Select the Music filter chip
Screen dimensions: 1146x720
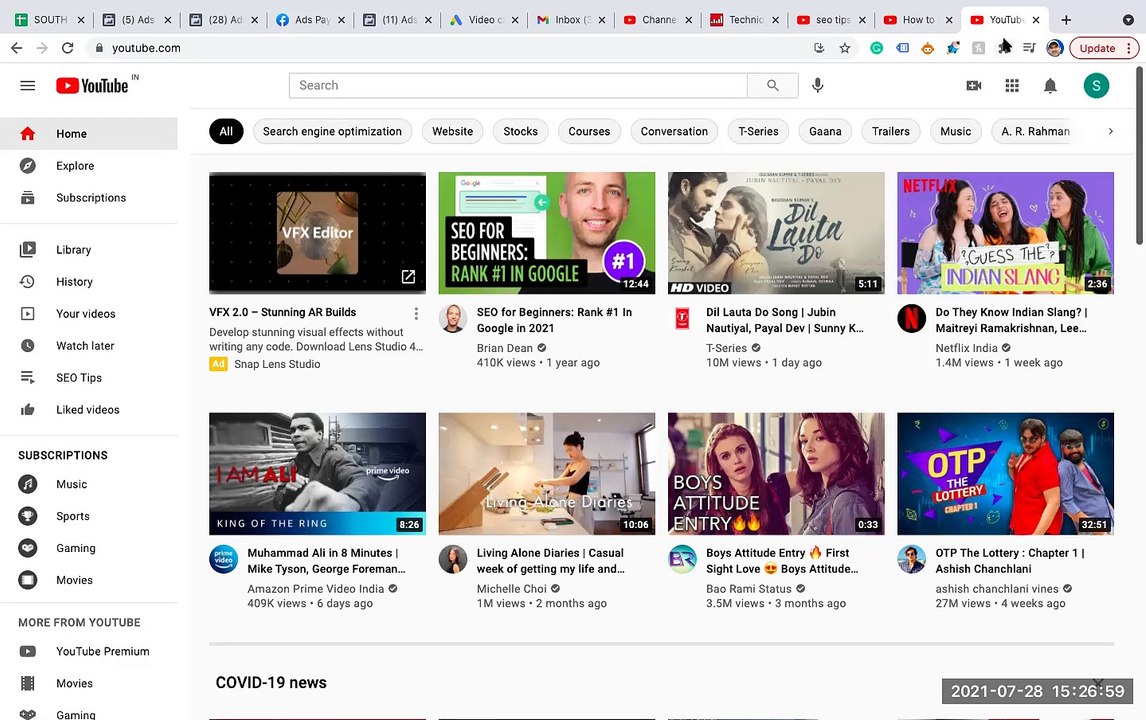point(955,132)
